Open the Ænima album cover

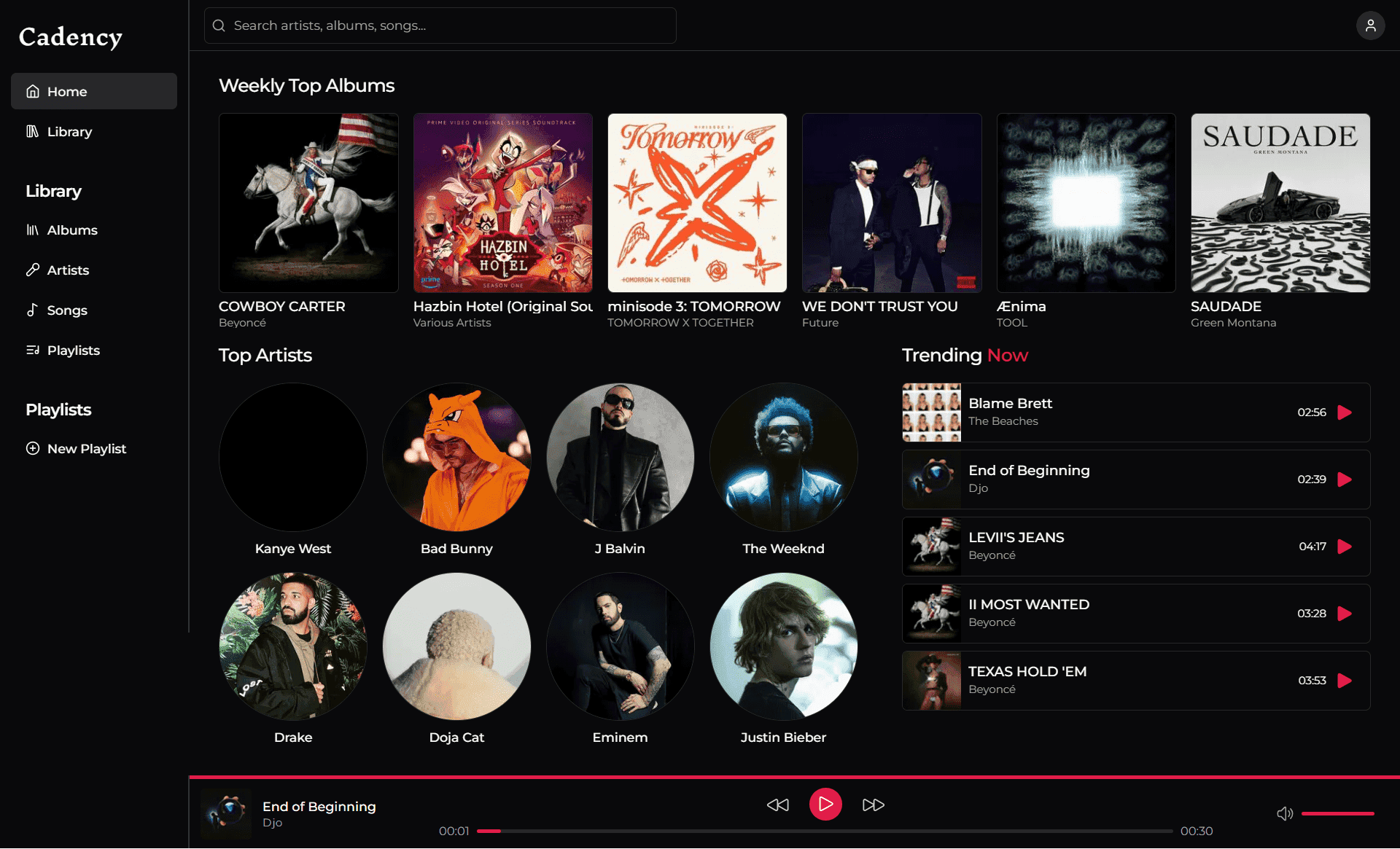1086,203
